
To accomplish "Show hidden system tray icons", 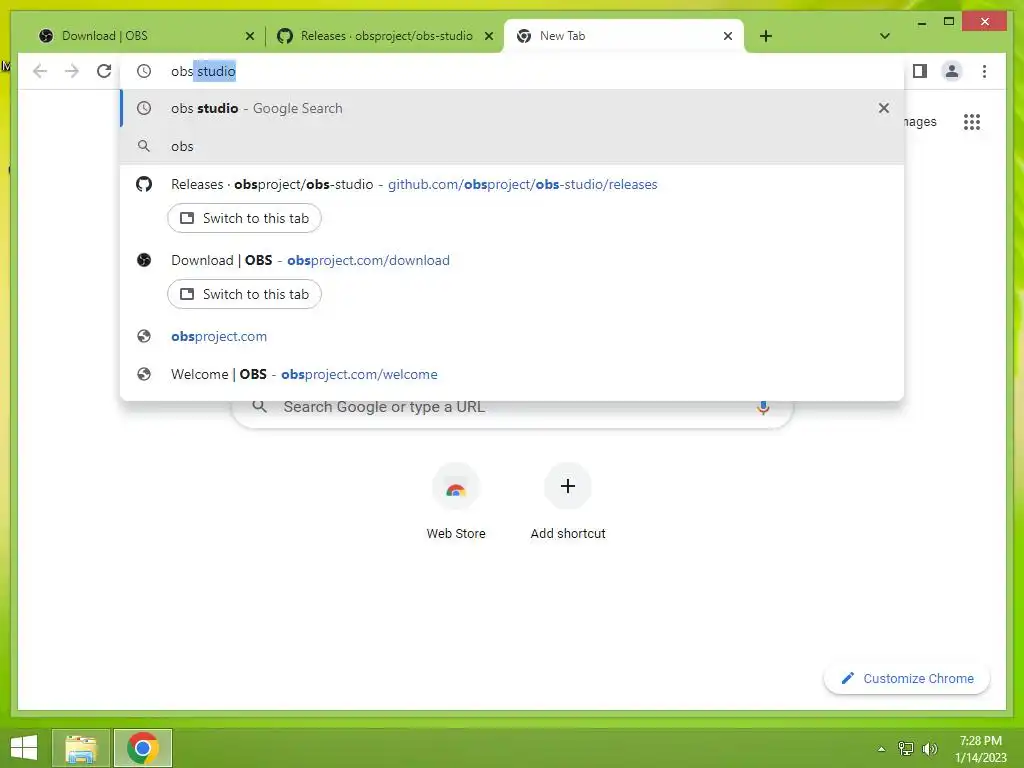I will coord(882,749).
